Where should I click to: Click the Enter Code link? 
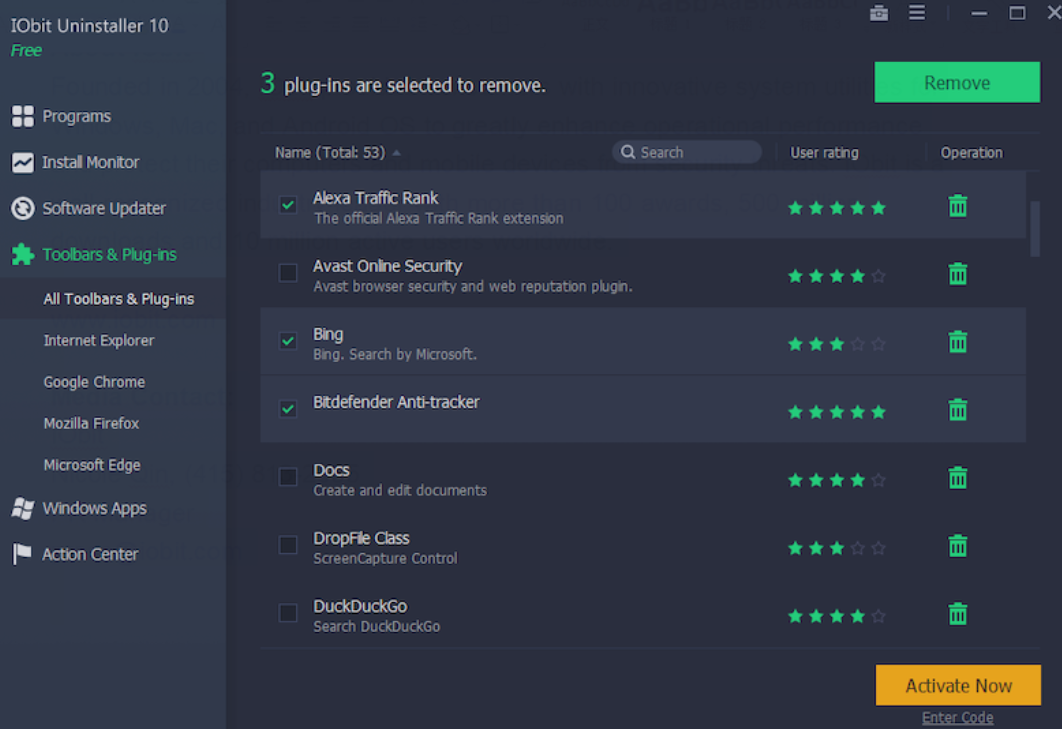tap(957, 717)
